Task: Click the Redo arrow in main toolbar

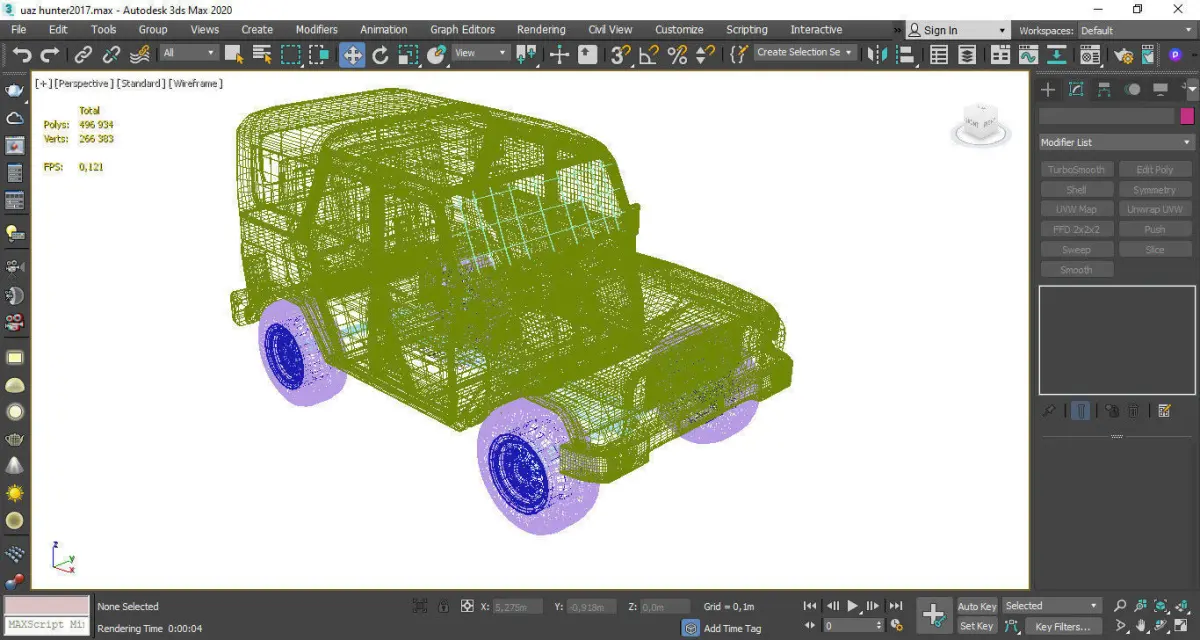Action: (50, 54)
